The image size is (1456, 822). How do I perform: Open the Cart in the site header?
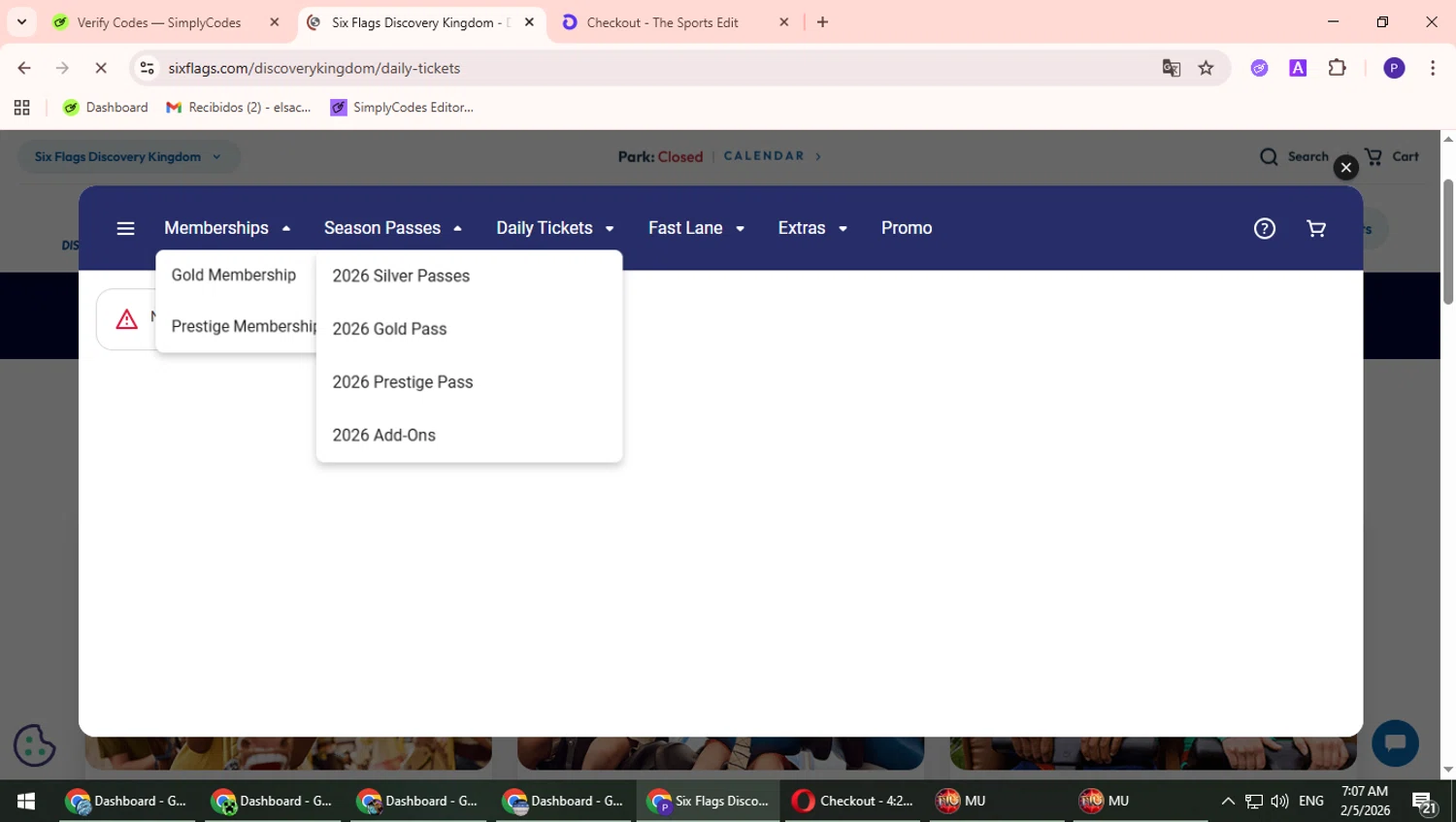(1392, 156)
